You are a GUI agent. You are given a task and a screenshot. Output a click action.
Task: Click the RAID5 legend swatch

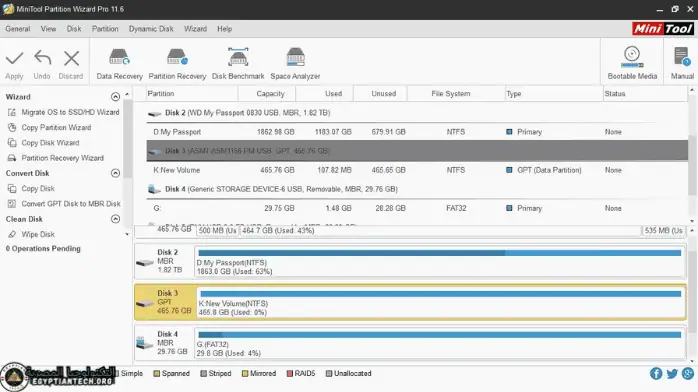pyautogui.click(x=290, y=374)
